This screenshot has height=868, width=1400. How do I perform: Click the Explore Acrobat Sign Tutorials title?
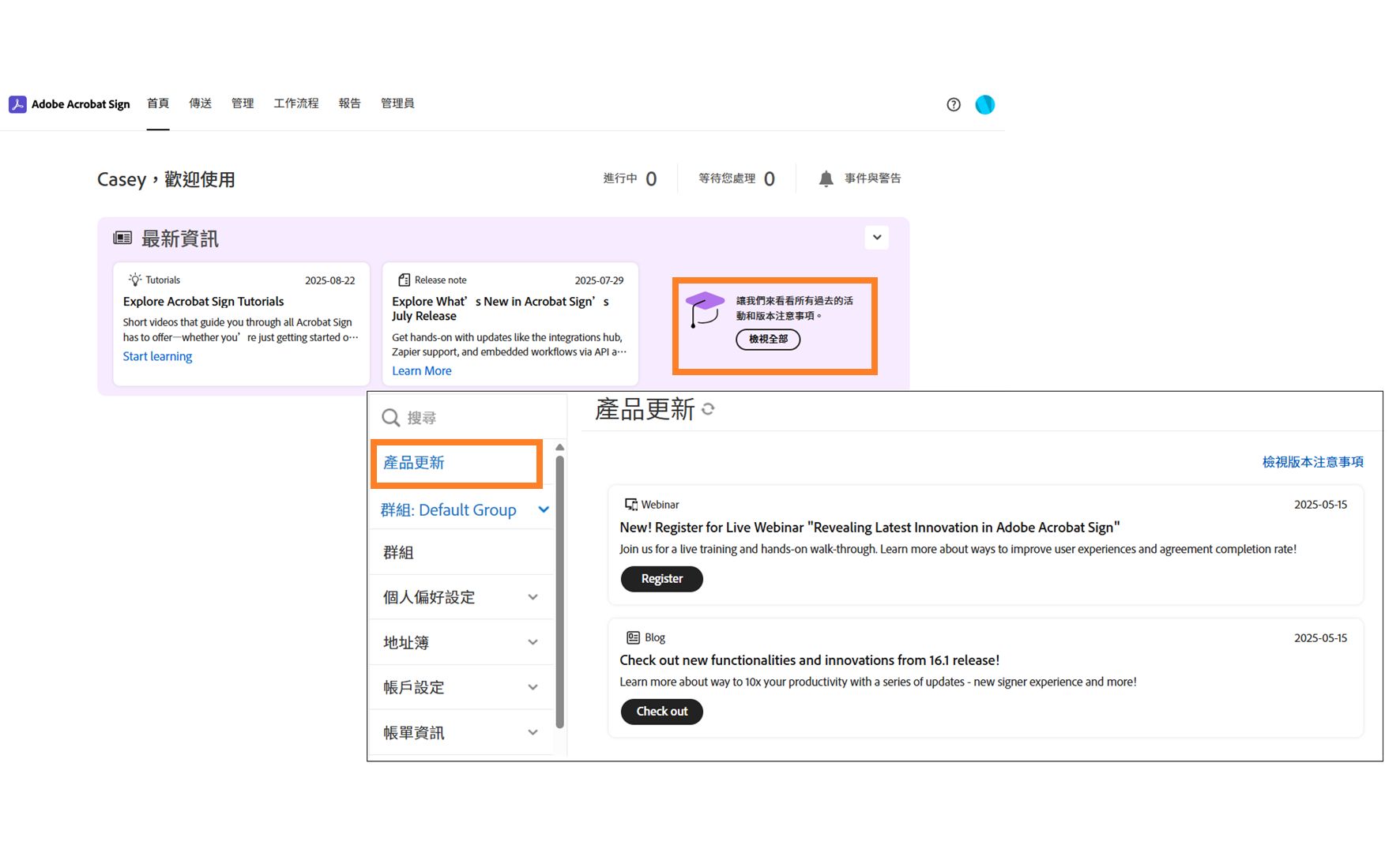click(x=203, y=302)
